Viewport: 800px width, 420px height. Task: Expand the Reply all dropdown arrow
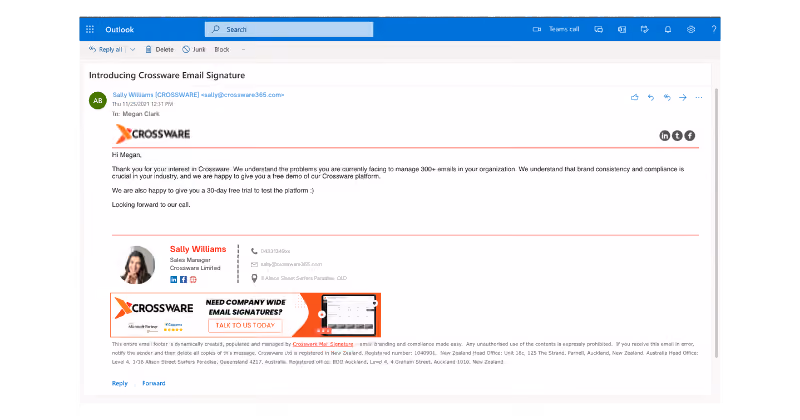[x=133, y=50]
